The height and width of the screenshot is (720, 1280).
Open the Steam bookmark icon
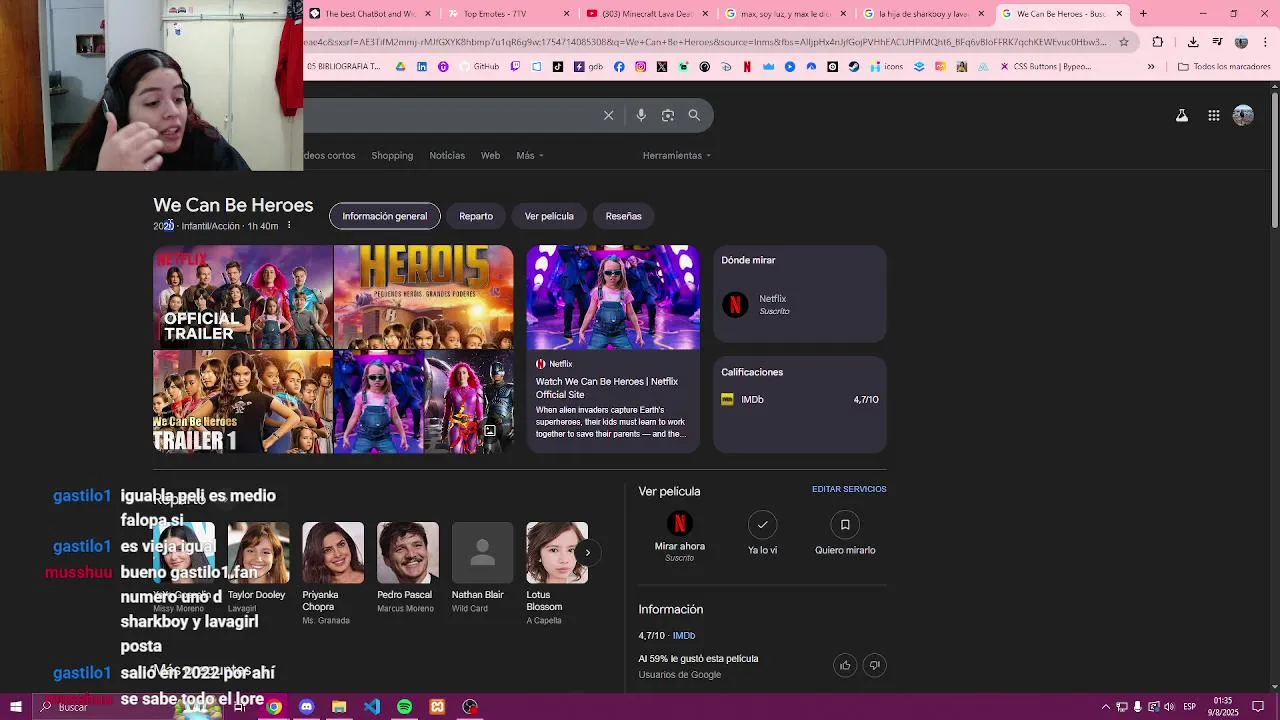[x=854, y=67]
